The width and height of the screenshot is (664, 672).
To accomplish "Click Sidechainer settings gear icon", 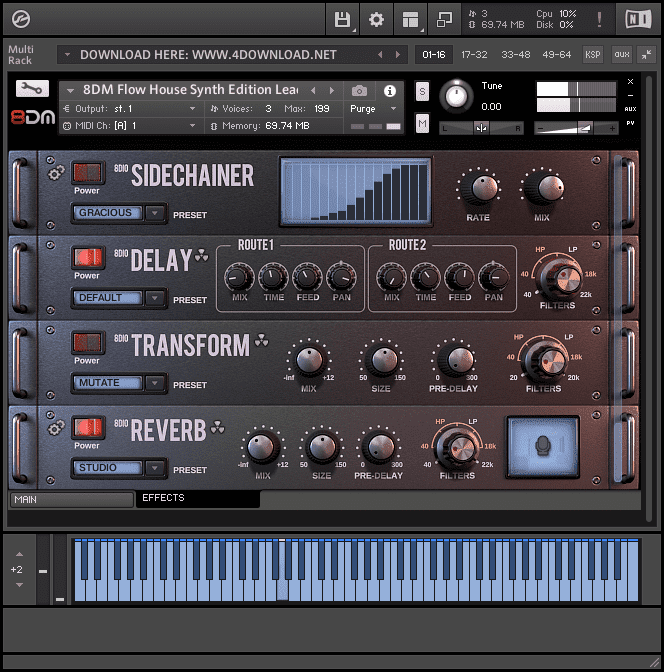I will [x=56, y=173].
